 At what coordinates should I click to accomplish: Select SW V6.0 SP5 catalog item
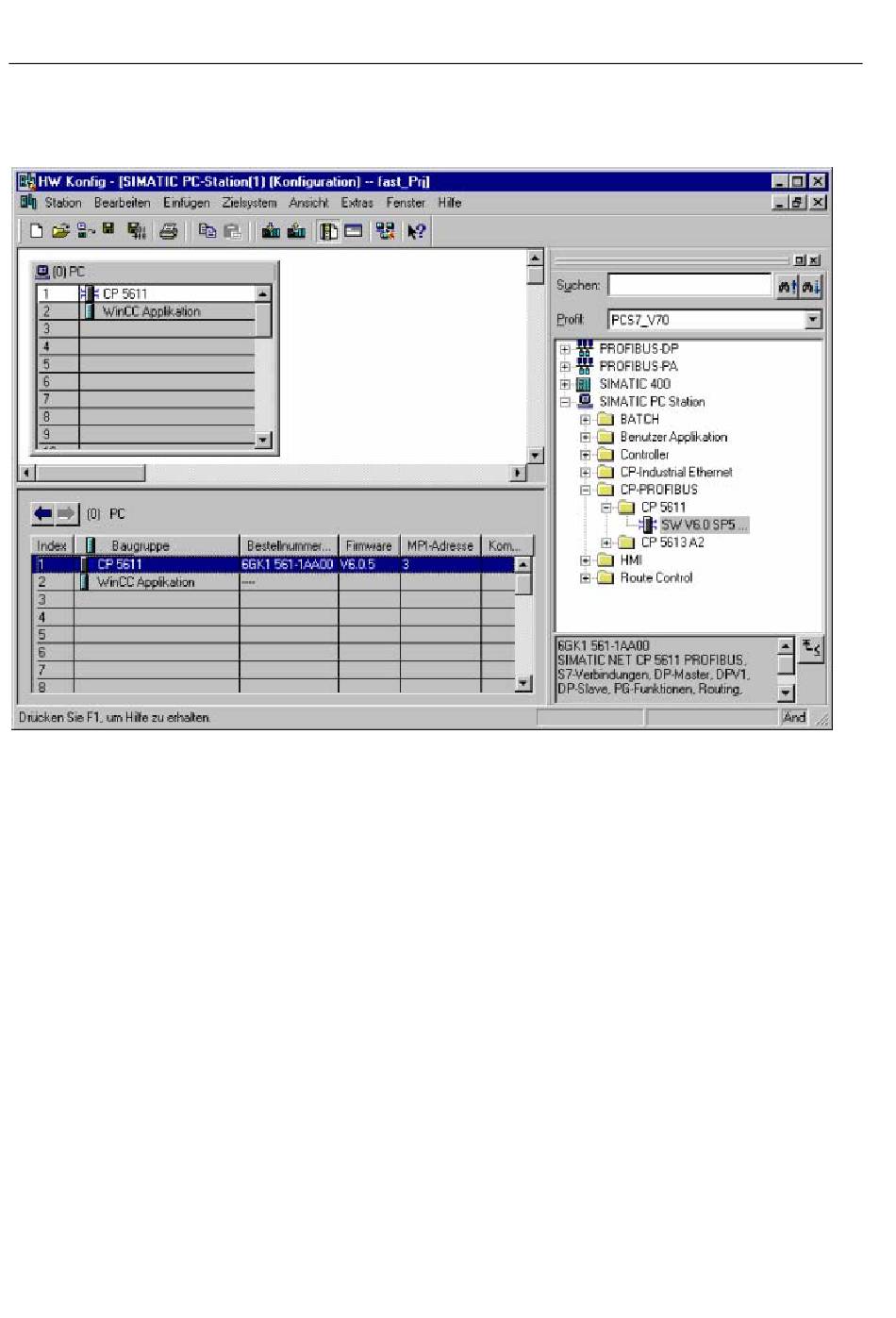(702, 525)
